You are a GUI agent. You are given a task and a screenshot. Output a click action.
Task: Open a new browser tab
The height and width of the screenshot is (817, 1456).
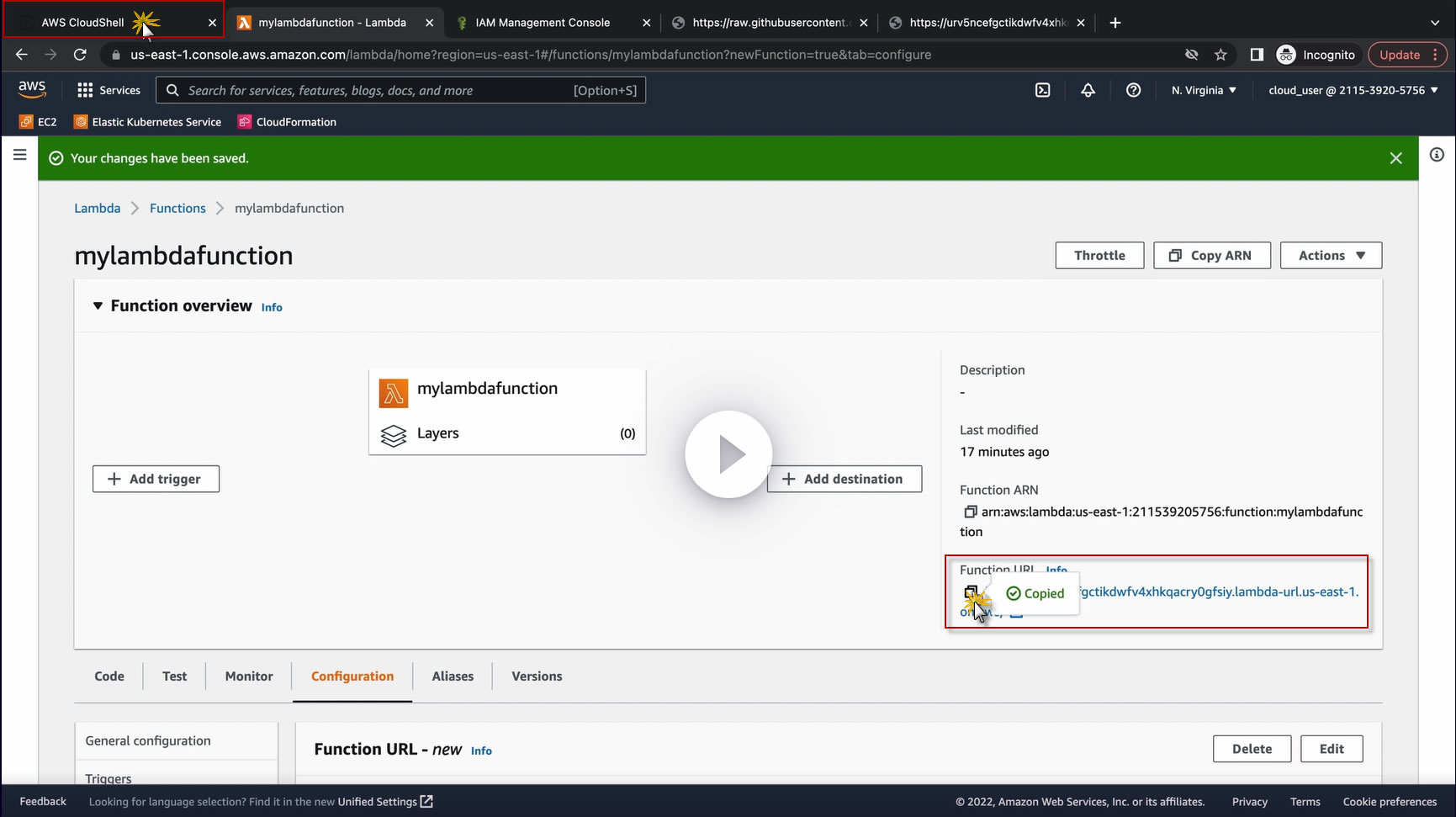1115,23
